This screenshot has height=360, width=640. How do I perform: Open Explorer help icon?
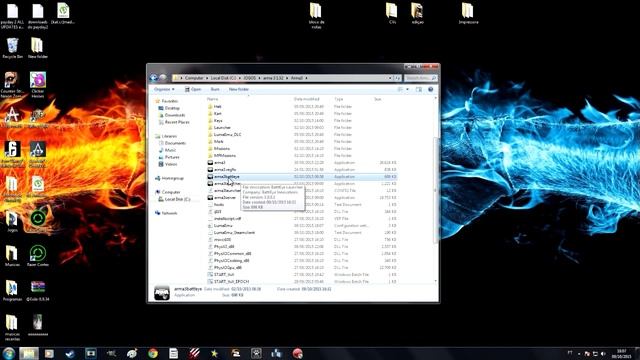click(431, 89)
